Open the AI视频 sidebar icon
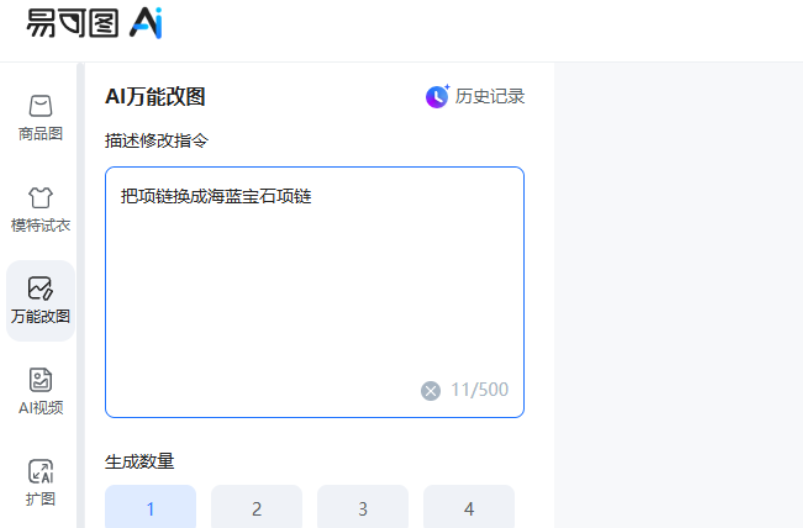 pyautogui.click(x=40, y=380)
